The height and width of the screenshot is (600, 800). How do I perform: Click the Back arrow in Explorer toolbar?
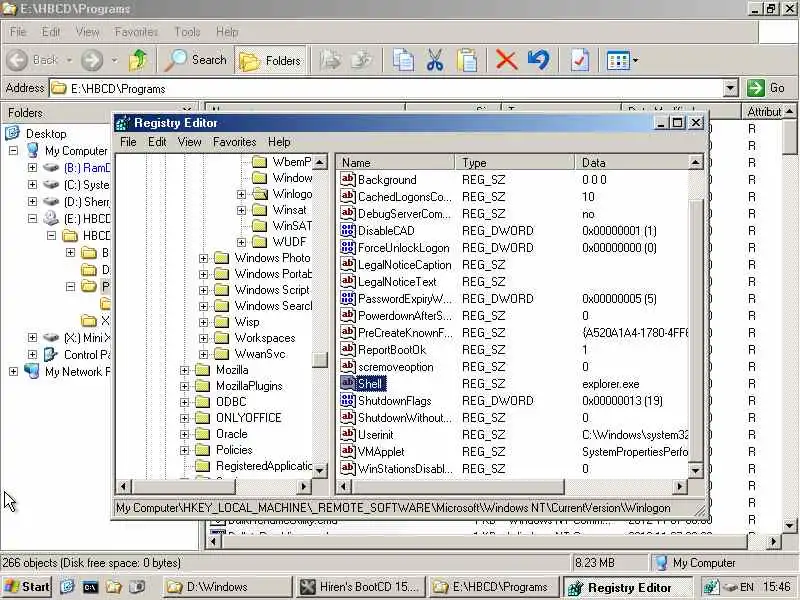[17, 60]
